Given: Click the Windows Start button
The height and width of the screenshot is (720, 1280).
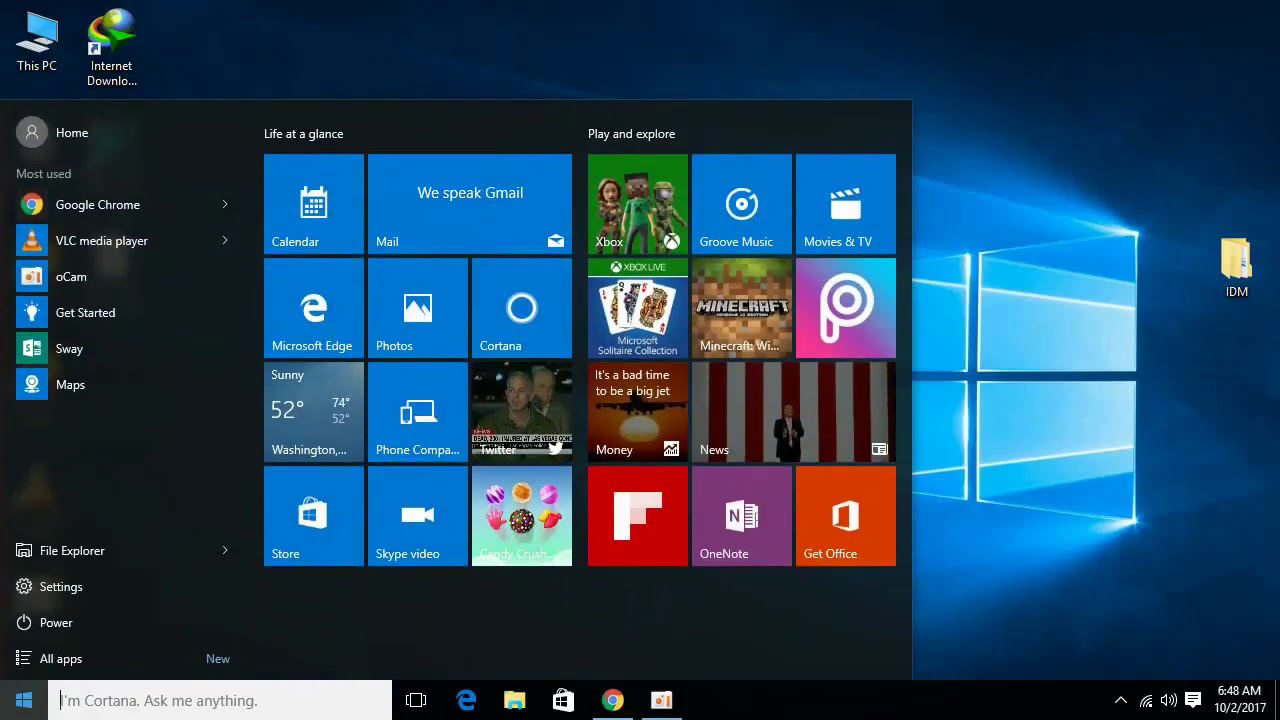Looking at the screenshot, I should (x=24, y=700).
